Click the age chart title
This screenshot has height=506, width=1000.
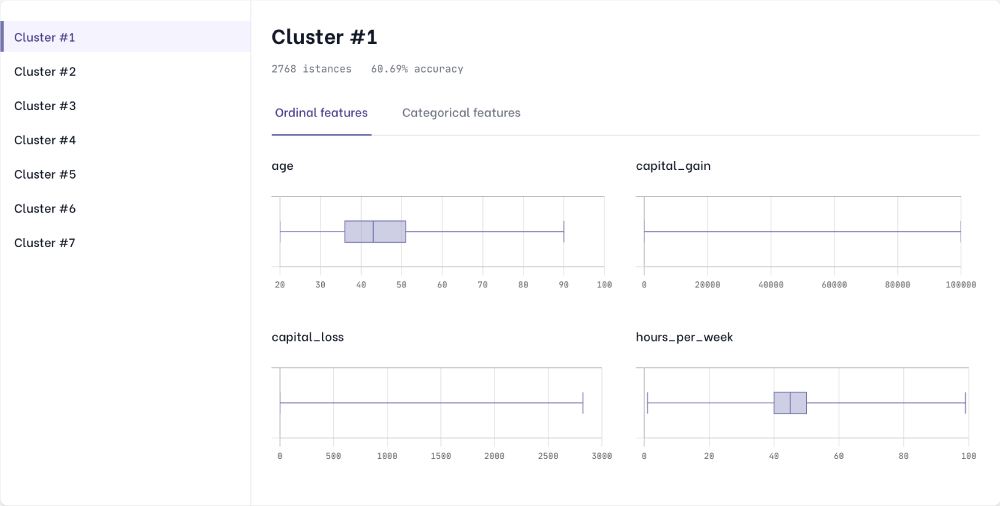(x=282, y=166)
